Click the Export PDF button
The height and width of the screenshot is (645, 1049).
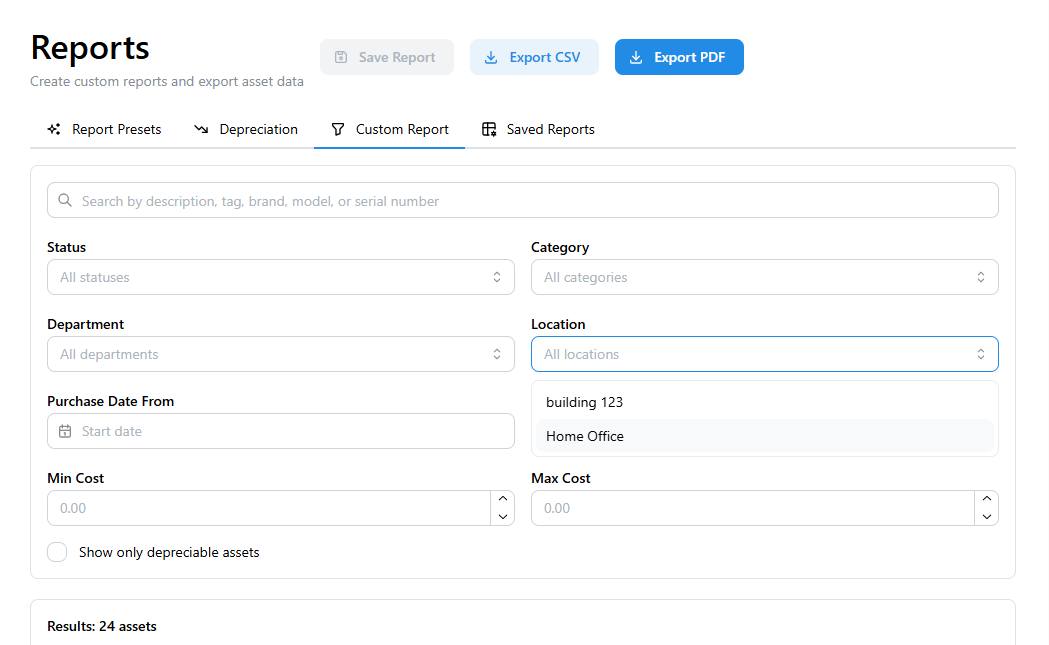click(679, 57)
